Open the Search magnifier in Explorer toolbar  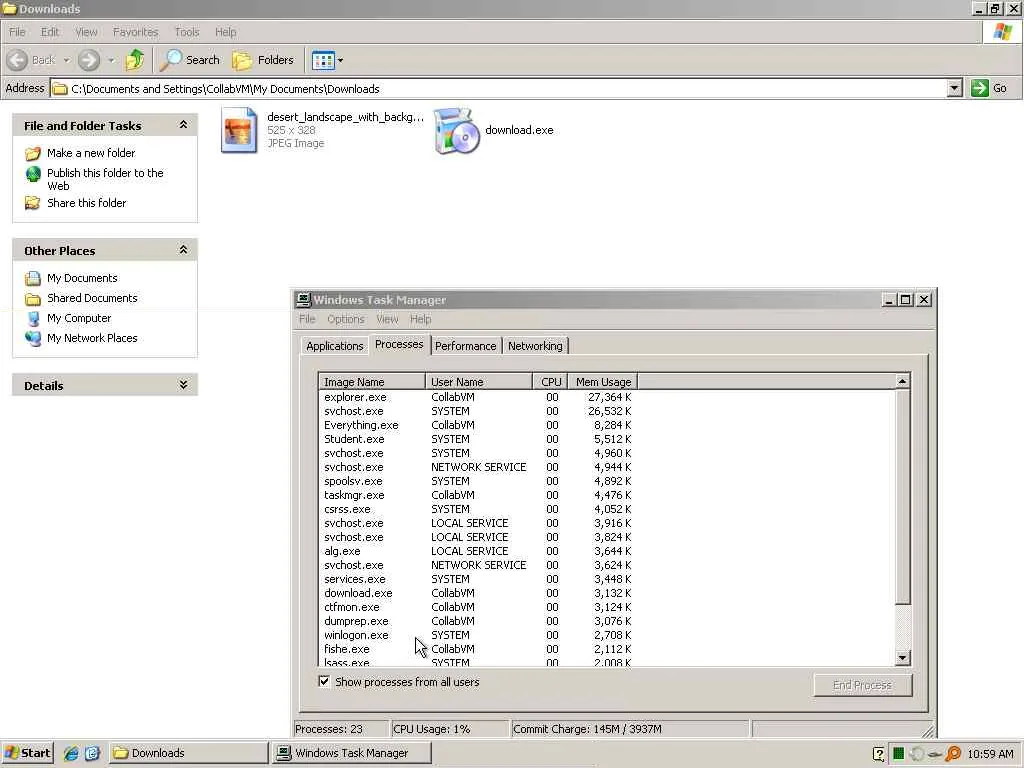click(171, 60)
